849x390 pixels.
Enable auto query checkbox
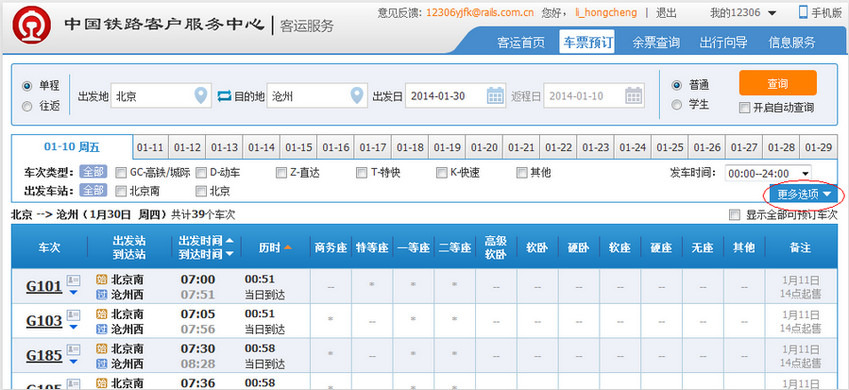point(744,107)
